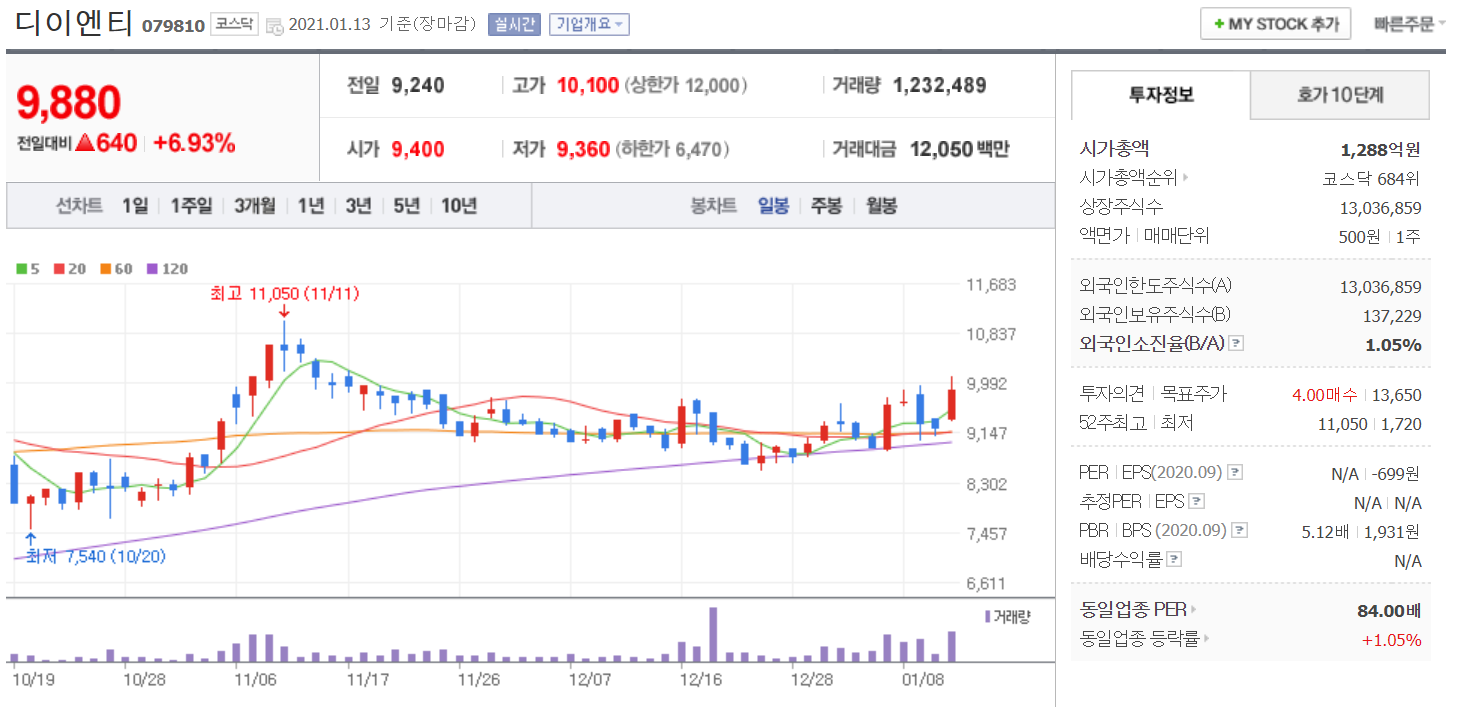Expand the 동일업종 등락률 arrow
Screen dimensions: 1459x707
tap(1206, 639)
